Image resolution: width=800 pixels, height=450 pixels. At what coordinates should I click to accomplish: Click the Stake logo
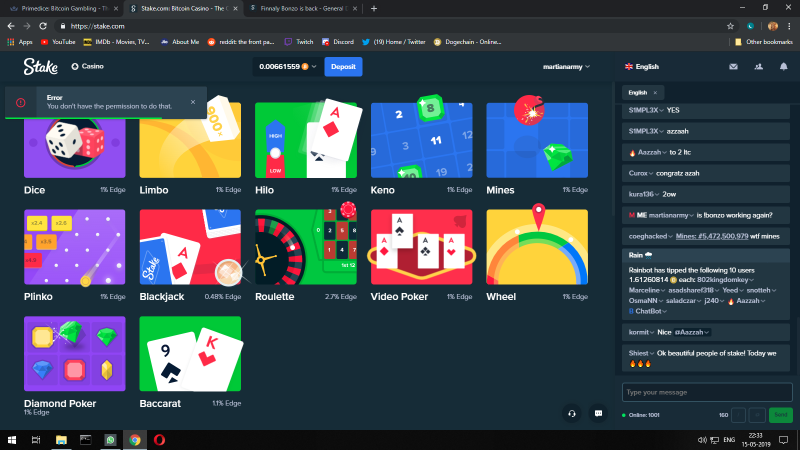point(40,66)
